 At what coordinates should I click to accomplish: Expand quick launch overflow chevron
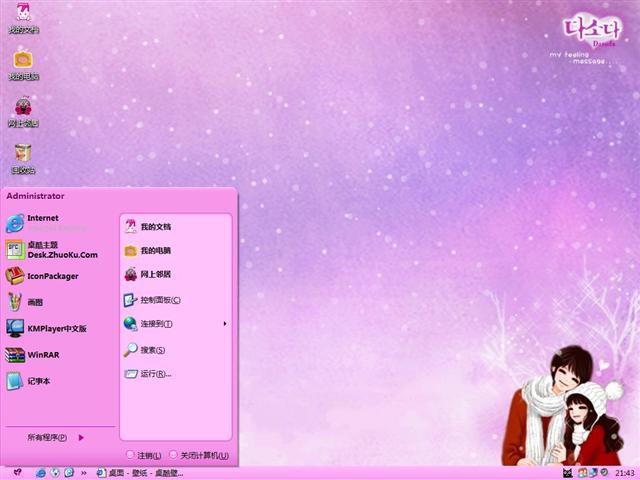[84, 473]
